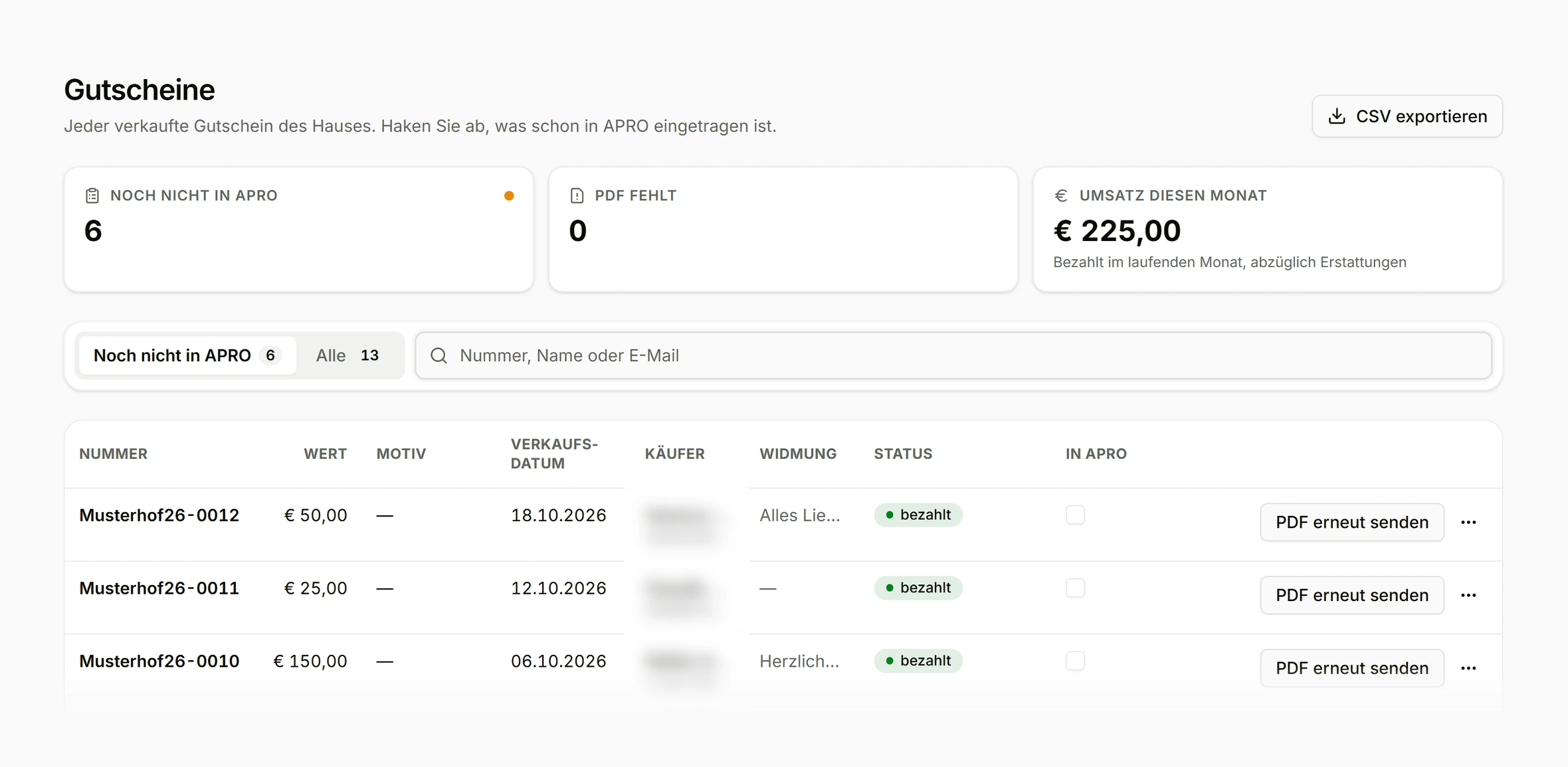This screenshot has height=767, width=1568.
Task: Click the IN APRO column header
Action: coord(1096,454)
